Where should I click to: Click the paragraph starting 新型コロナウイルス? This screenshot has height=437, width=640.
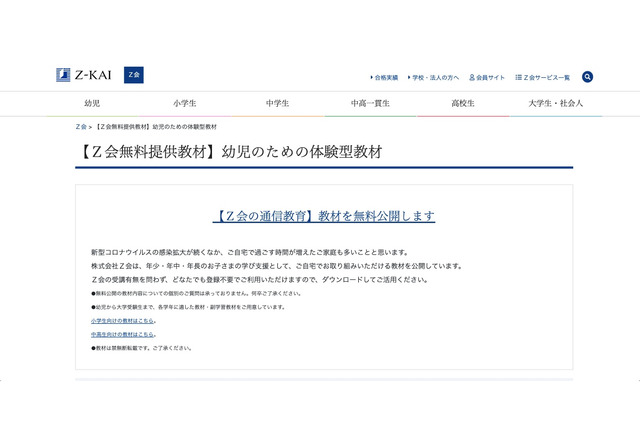[x=250, y=253]
